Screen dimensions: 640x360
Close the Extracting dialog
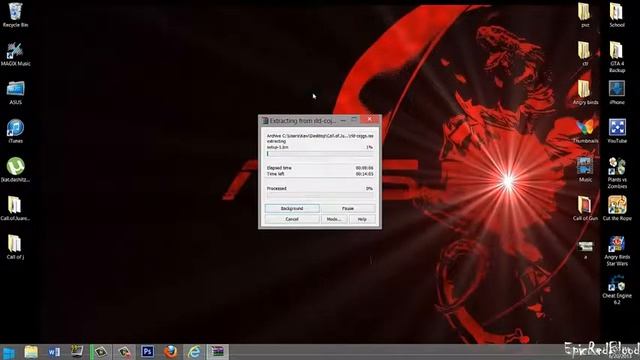(x=370, y=119)
